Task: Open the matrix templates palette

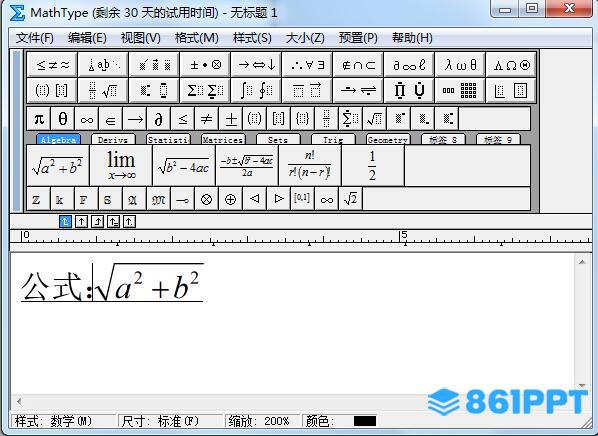Action: click(x=460, y=90)
